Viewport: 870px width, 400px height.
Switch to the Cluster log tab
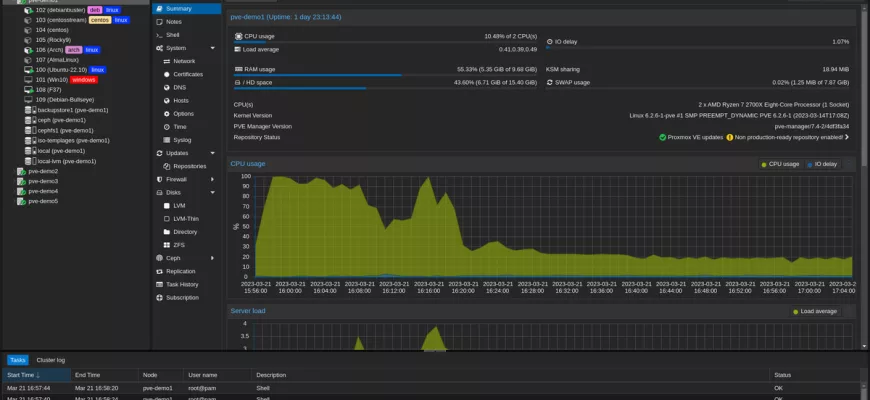51,360
